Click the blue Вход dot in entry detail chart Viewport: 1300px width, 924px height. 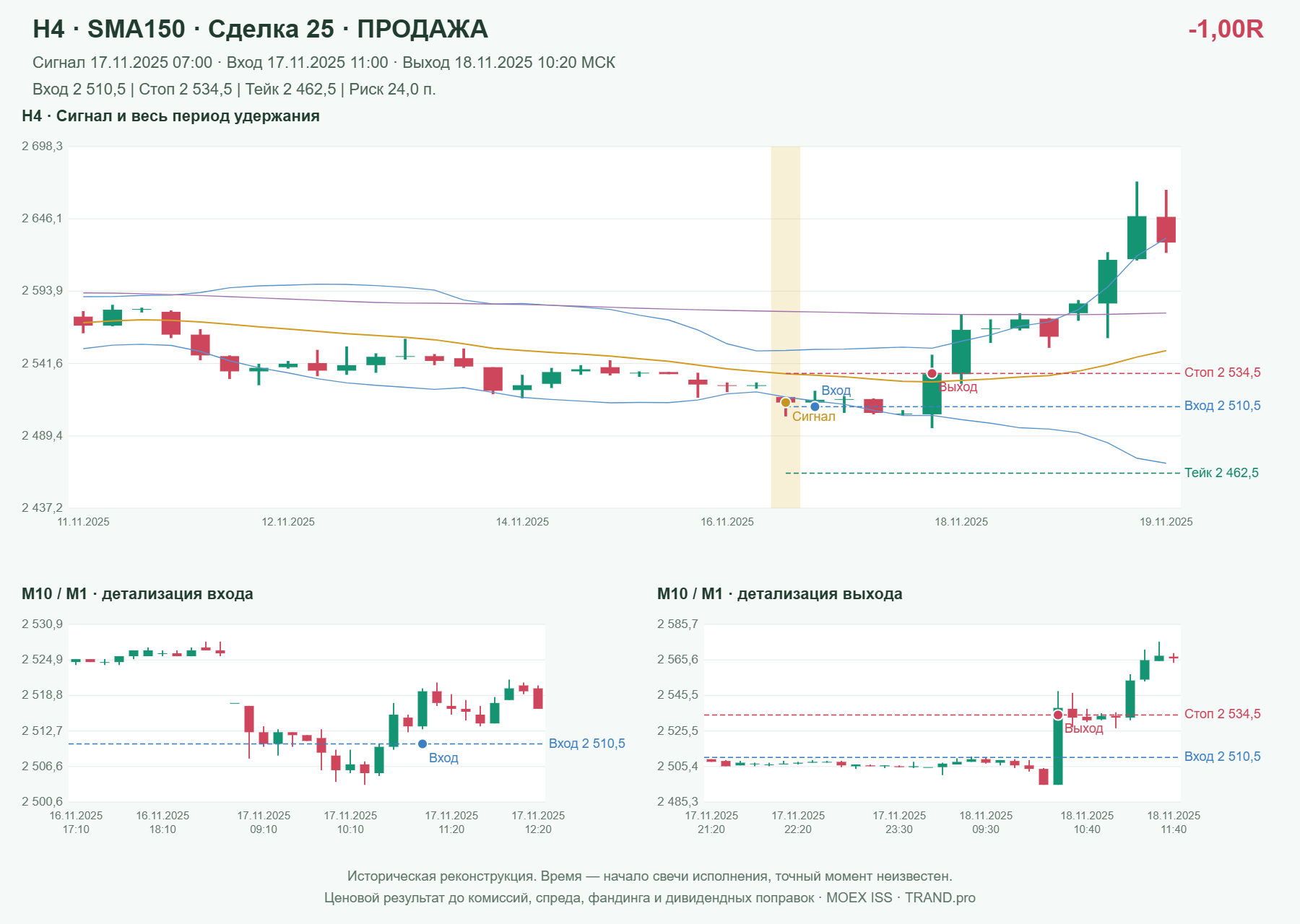[x=422, y=744]
